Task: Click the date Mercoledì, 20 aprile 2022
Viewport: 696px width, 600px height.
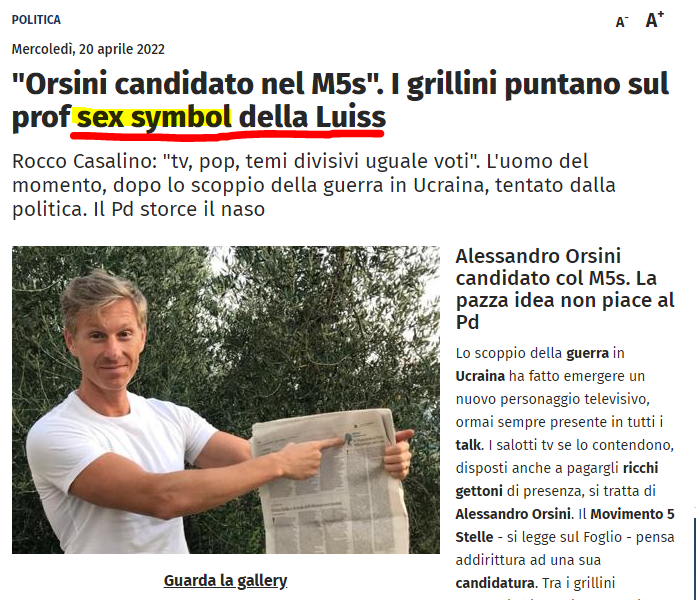Action: coord(88,49)
